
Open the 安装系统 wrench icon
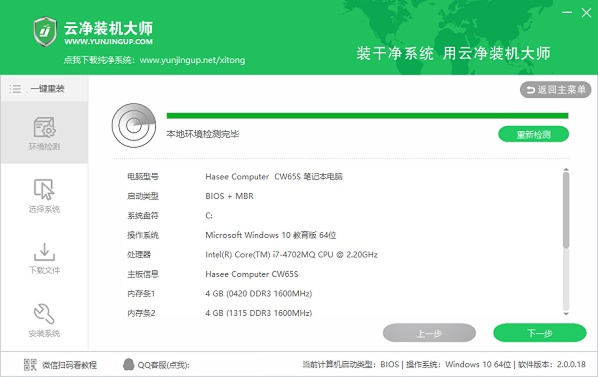click(44, 314)
